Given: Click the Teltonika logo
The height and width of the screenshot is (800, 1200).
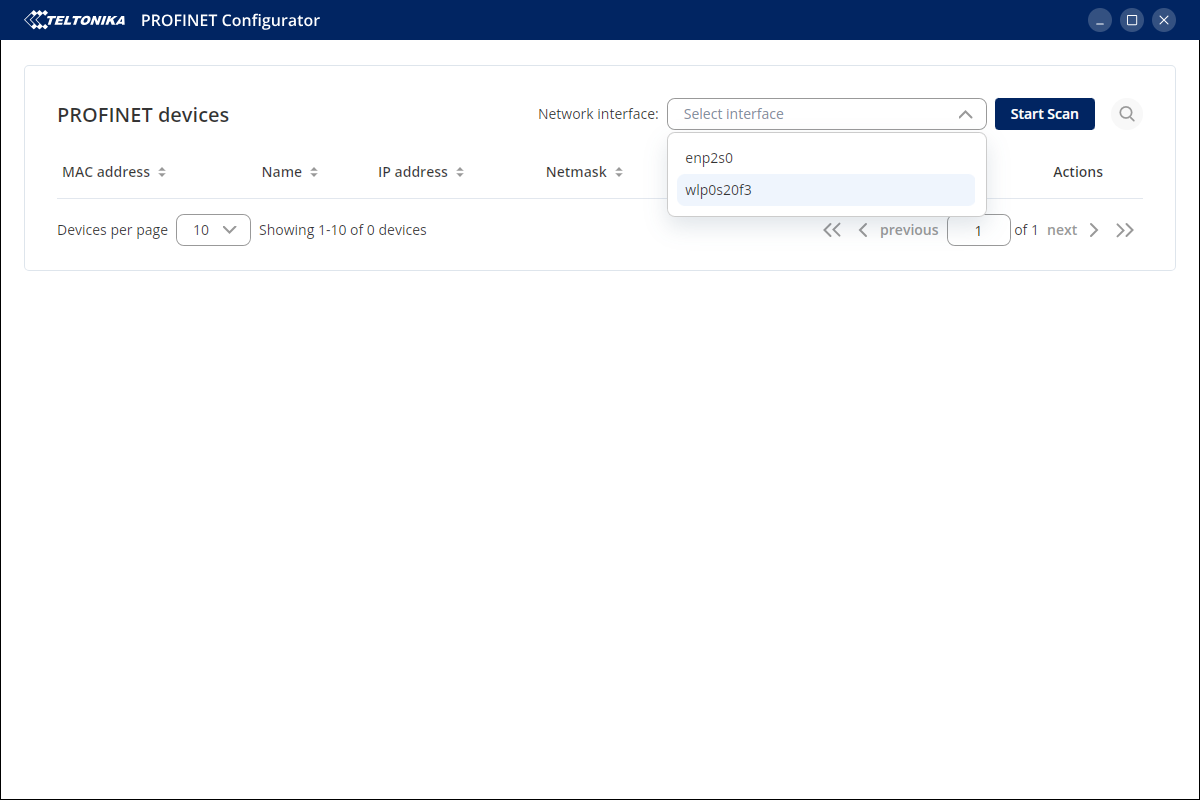Looking at the screenshot, I should (x=75, y=20).
